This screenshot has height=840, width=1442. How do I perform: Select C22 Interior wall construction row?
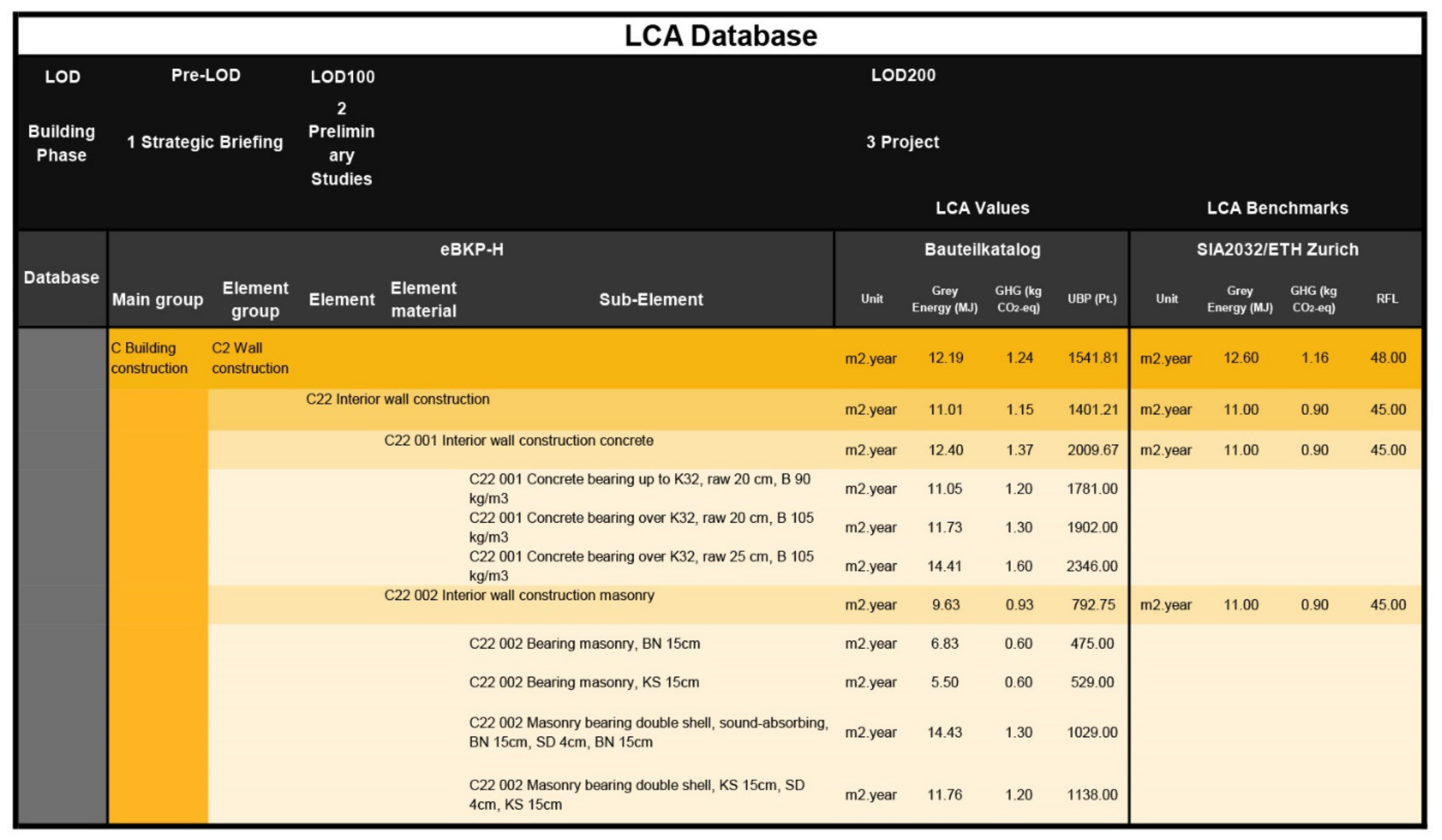tap(398, 400)
